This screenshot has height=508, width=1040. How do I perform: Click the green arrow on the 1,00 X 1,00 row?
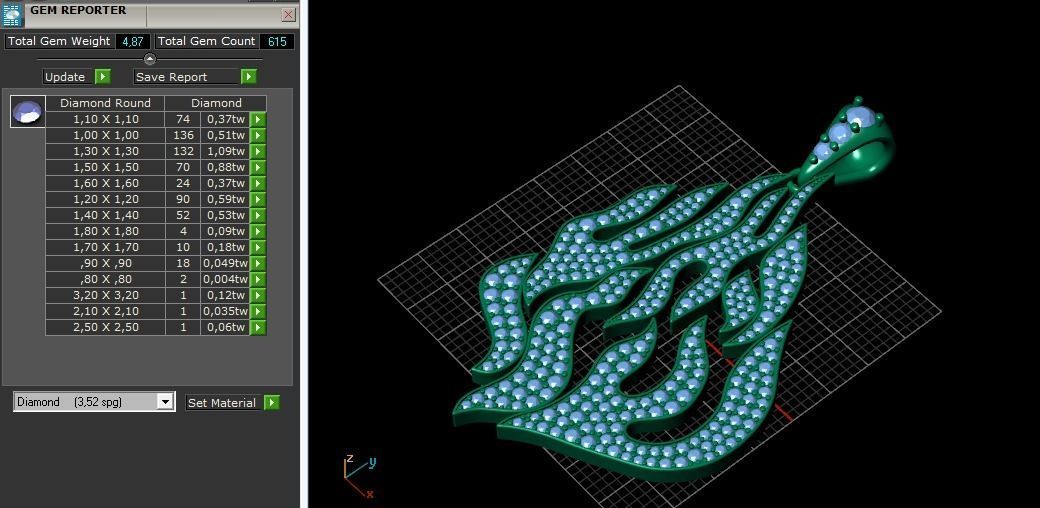pyautogui.click(x=258, y=135)
